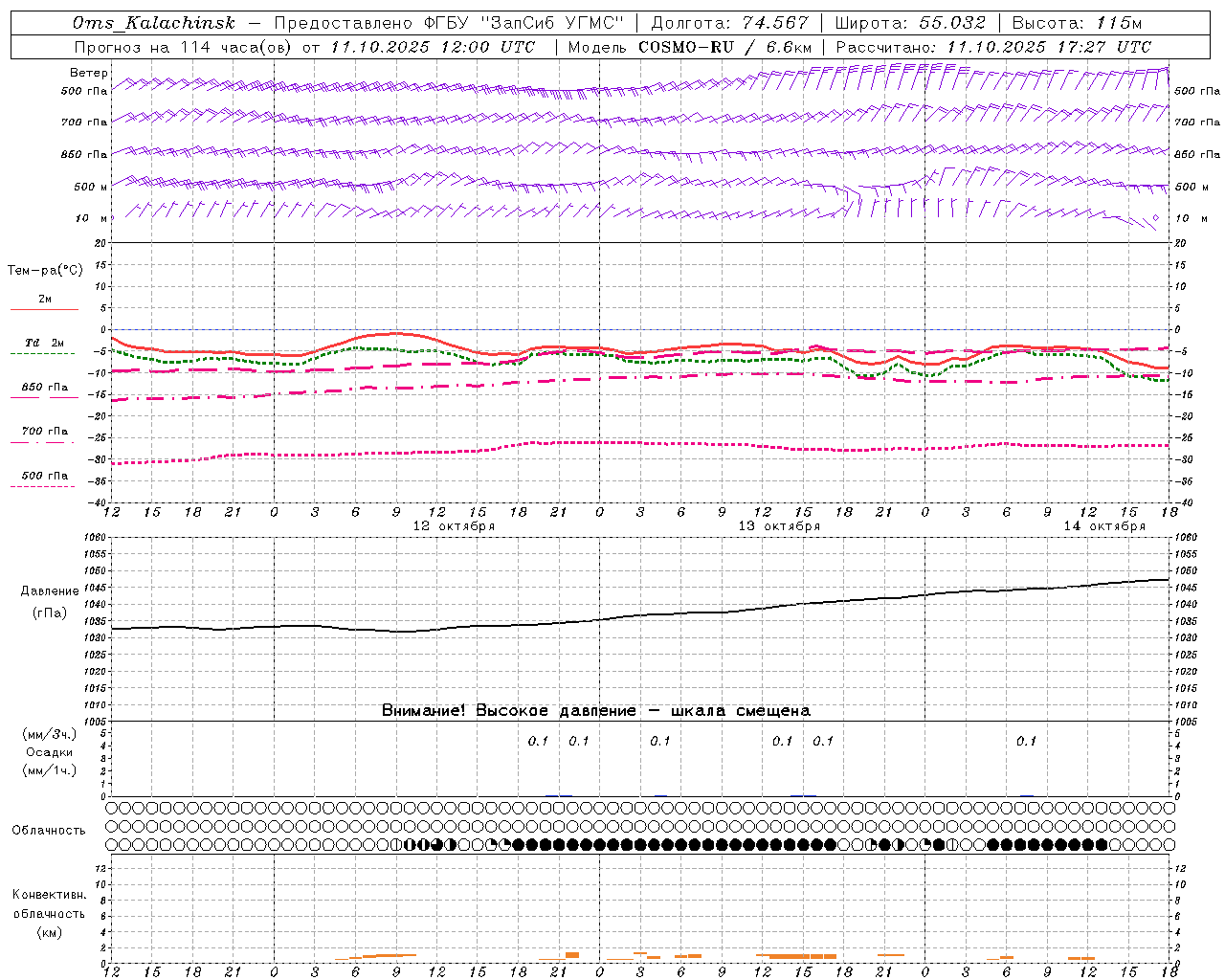
Task: Click the Высота: 115м entry
Action: tap(1077, 23)
